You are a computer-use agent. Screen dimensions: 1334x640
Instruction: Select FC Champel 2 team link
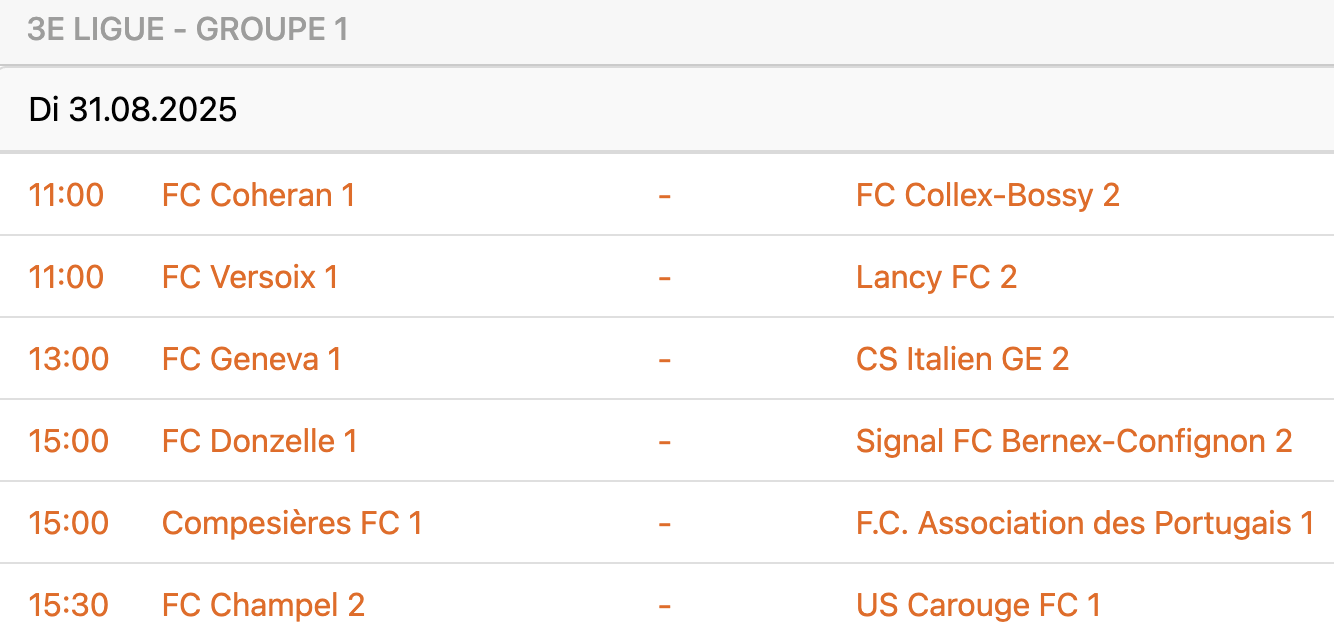263,605
